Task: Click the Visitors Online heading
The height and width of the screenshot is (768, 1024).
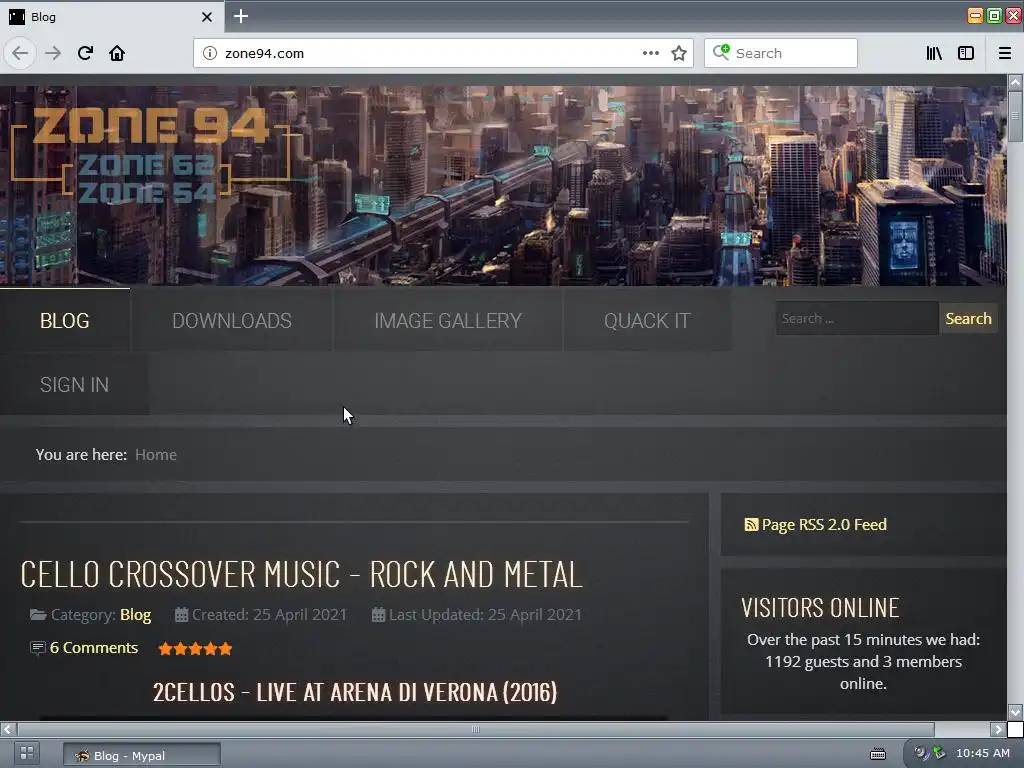Action: [820, 608]
